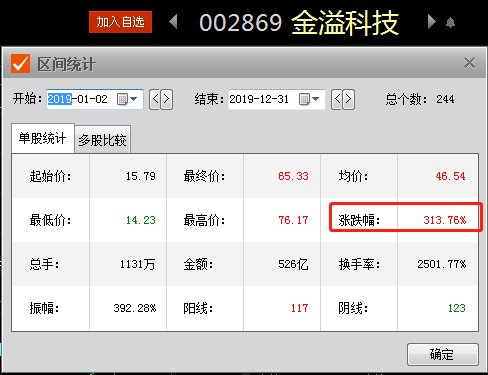488x375 pixels.
Task: Go to previous stock with left arrow
Action: 173,22
